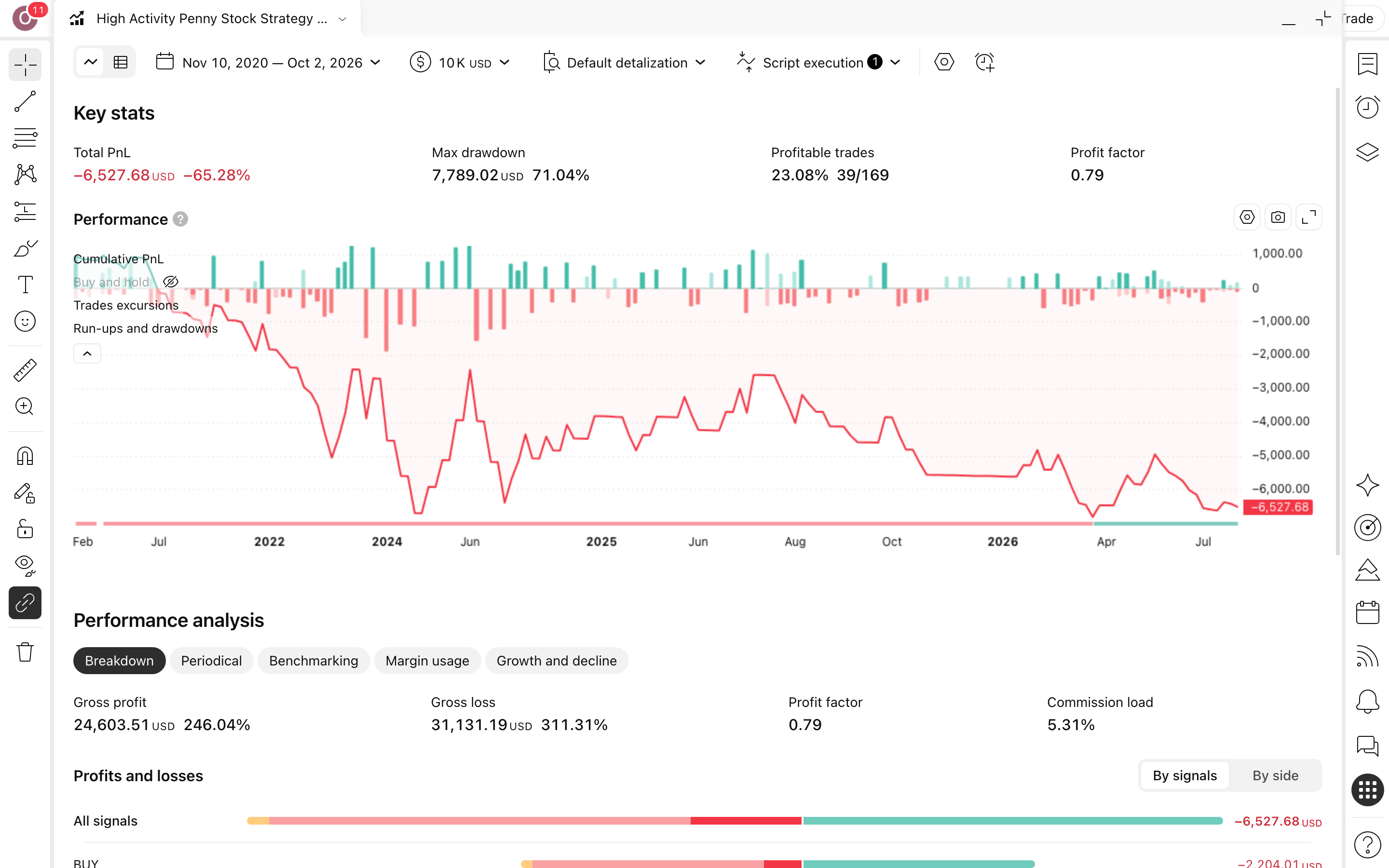Select By side view
Image resolution: width=1389 pixels, height=868 pixels.
[x=1275, y=775]
